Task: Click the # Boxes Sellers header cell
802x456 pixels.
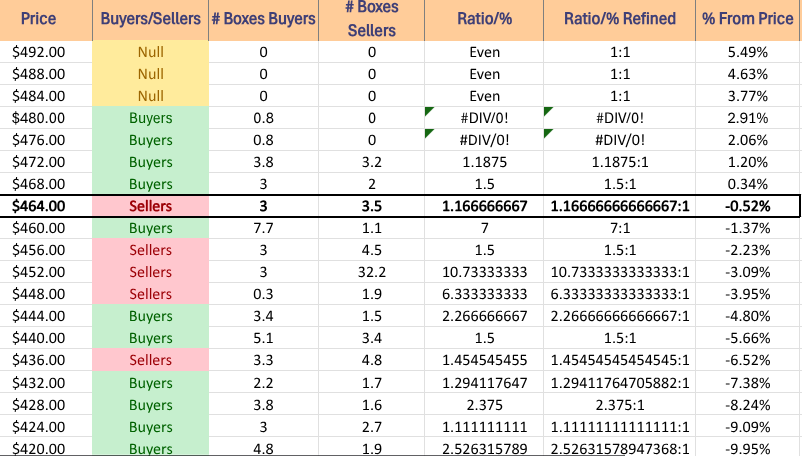Action: click(371, 19)
